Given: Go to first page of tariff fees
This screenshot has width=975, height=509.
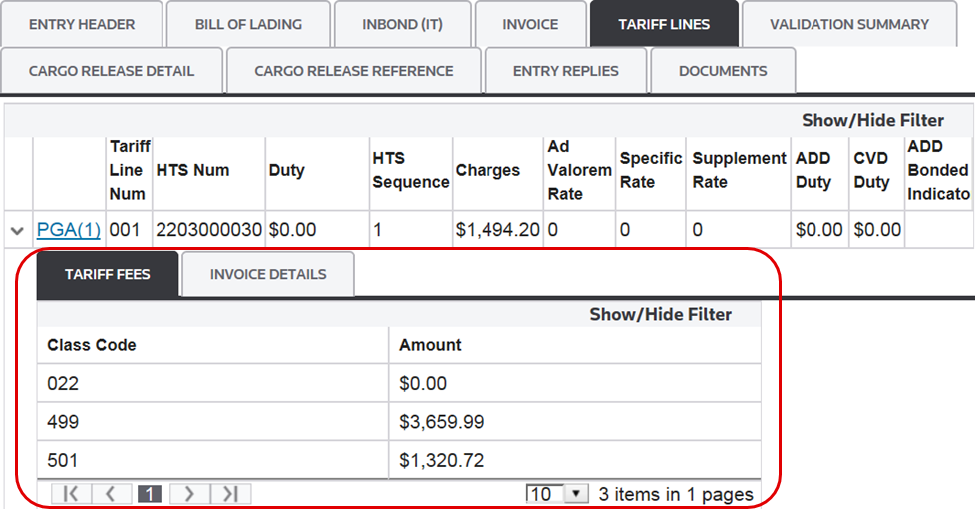Looking at the screenshot, I should pos(71,494).
